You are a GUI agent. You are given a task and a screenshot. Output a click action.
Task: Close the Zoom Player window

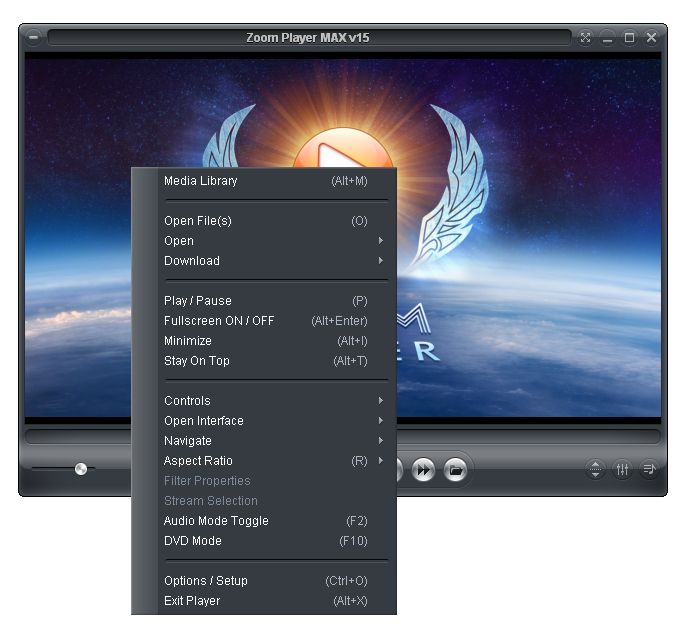651,38
